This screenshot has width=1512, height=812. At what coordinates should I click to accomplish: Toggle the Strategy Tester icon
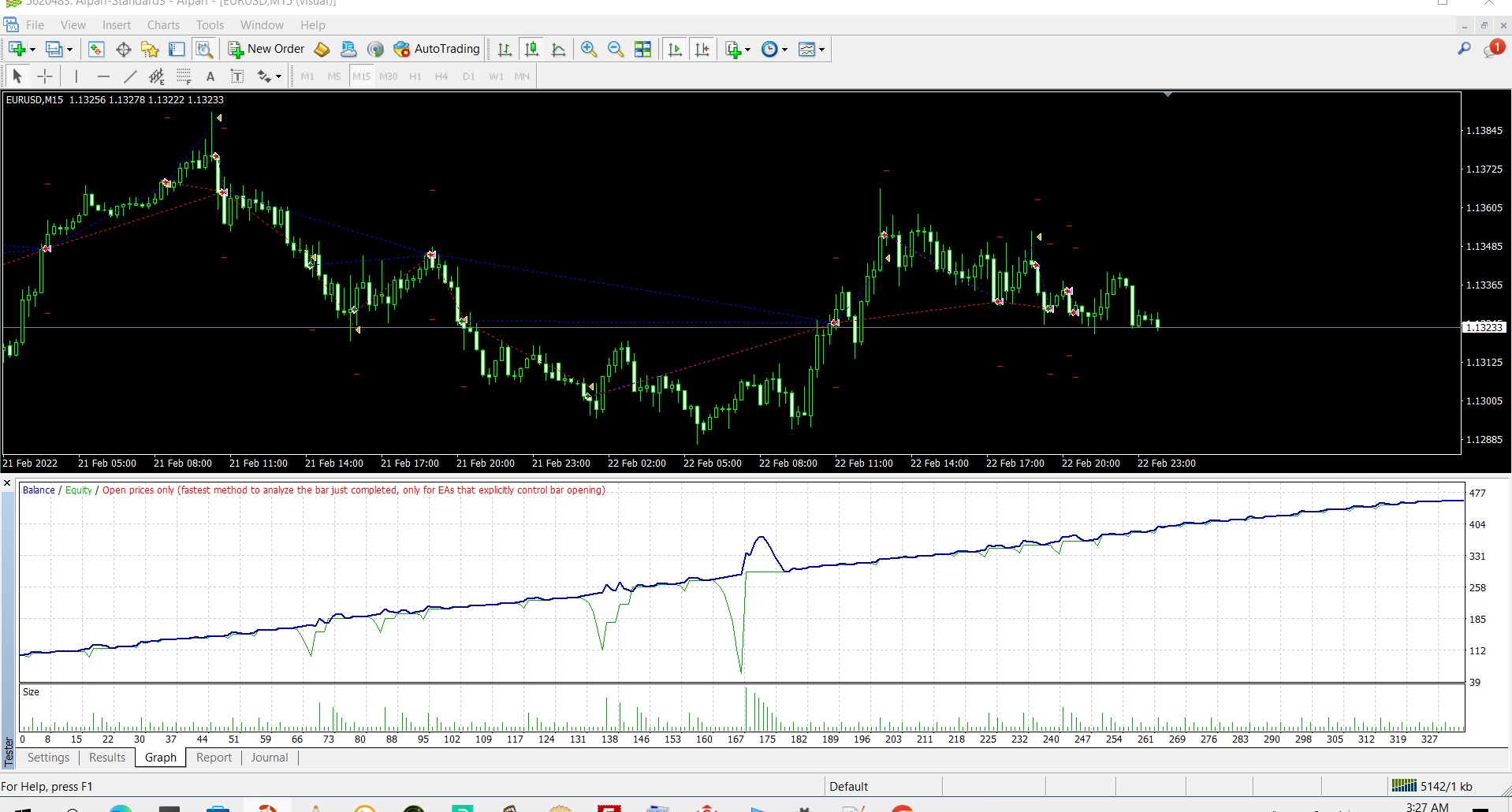[x=204, y=50]
